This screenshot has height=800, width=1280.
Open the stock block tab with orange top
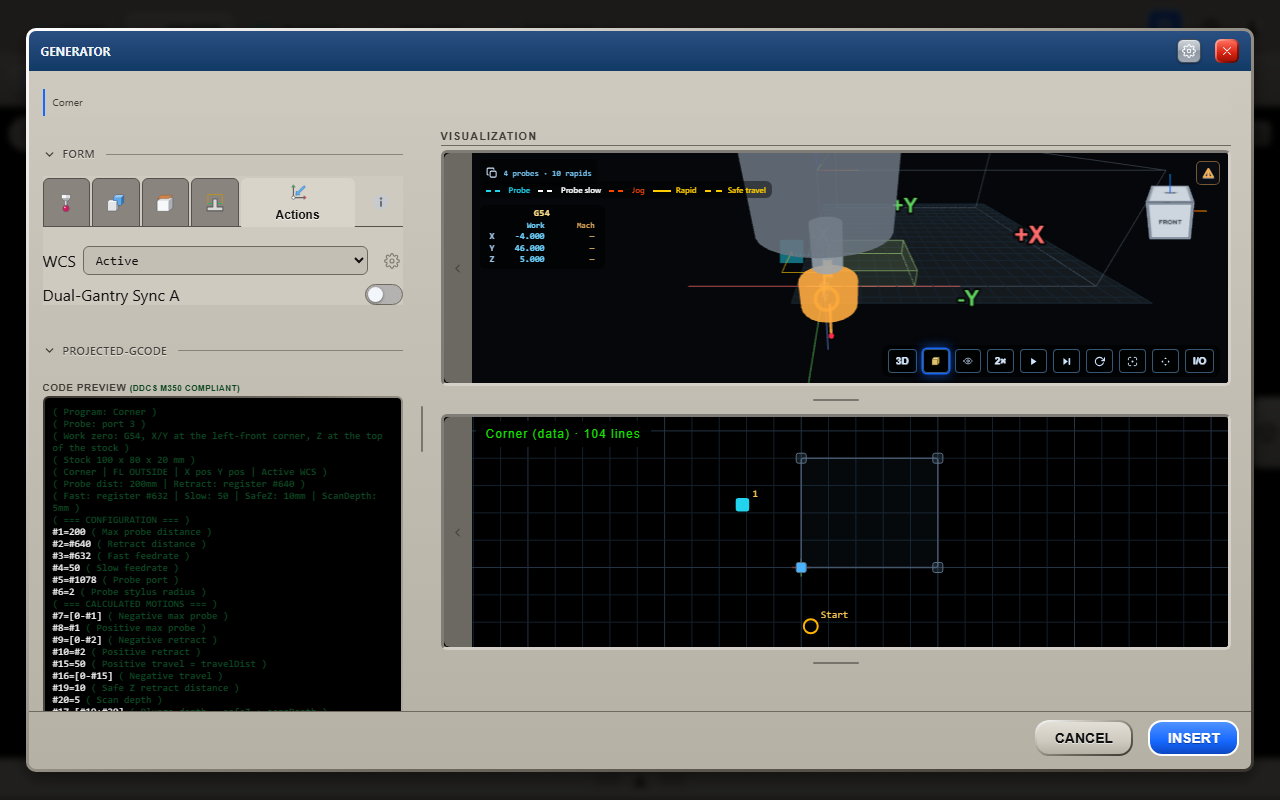[165, 203]
